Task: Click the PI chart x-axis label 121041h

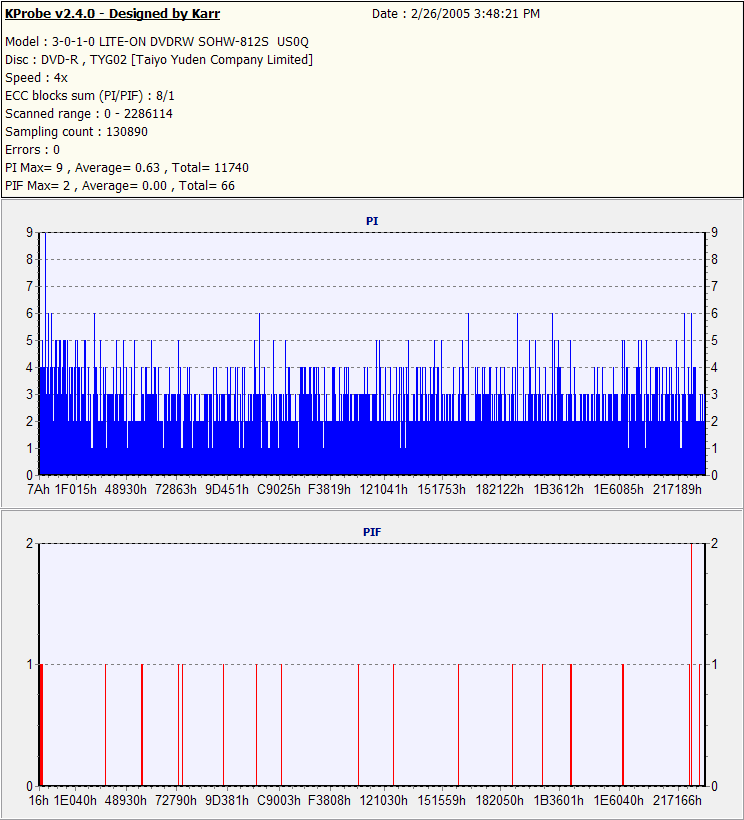Action: click(384, 489)
